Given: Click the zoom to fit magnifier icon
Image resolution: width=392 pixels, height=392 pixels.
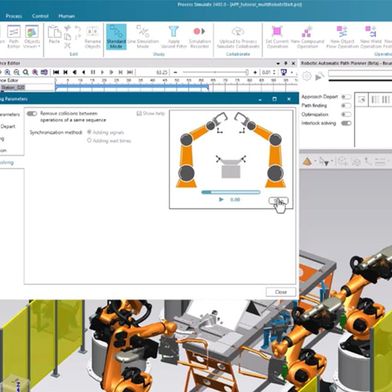Looking at the screenshot, I should [x=26, y=72].
